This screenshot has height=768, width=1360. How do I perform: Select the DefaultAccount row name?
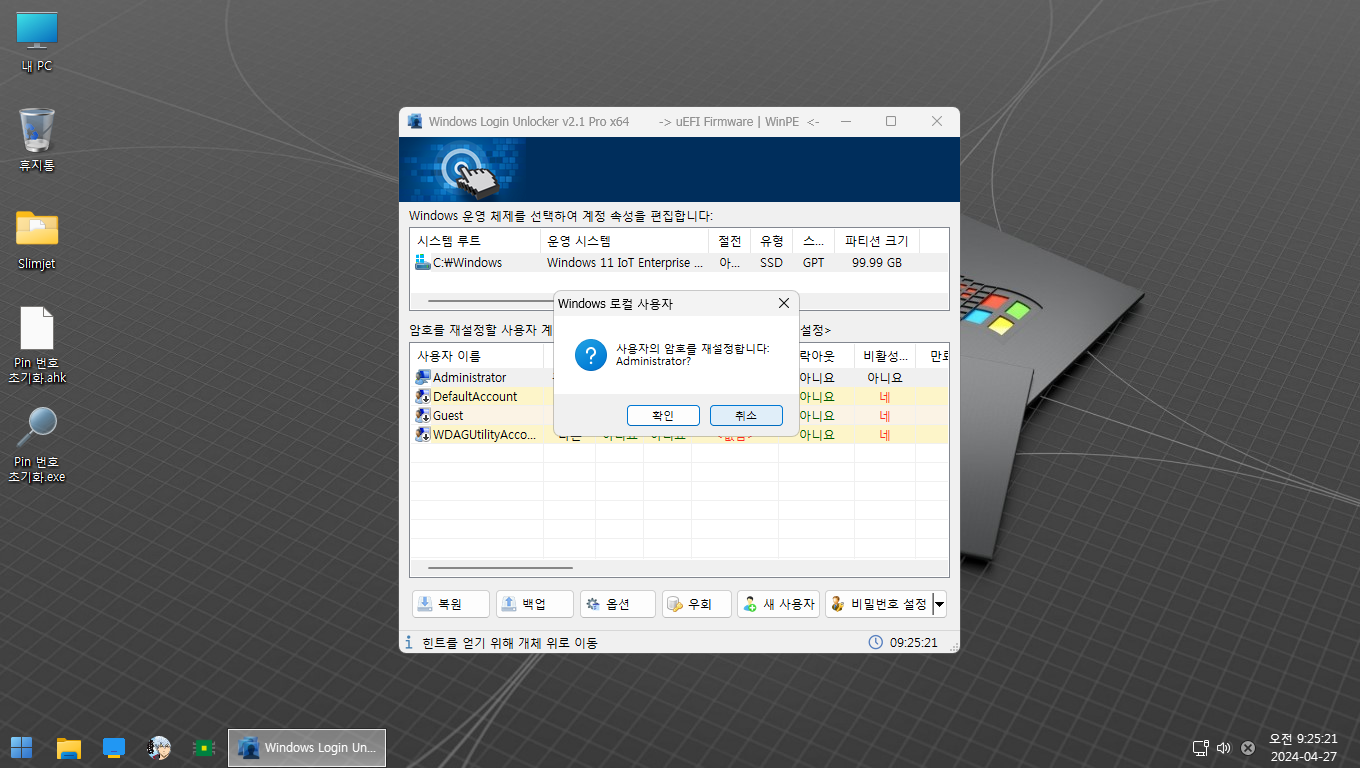pyautogui.click(x=475, y=396)
